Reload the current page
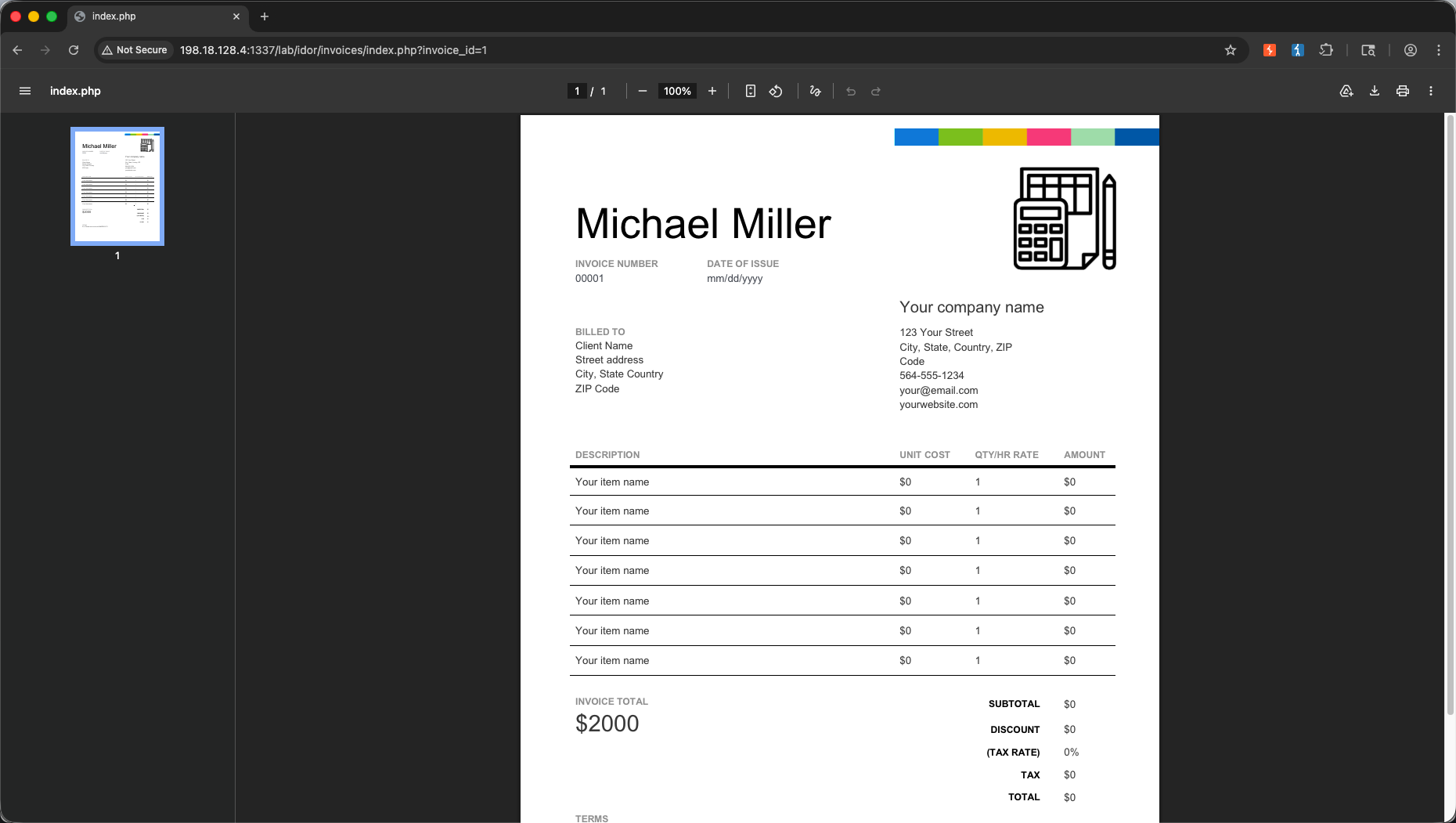The image size is (1456, 823). 74,50
